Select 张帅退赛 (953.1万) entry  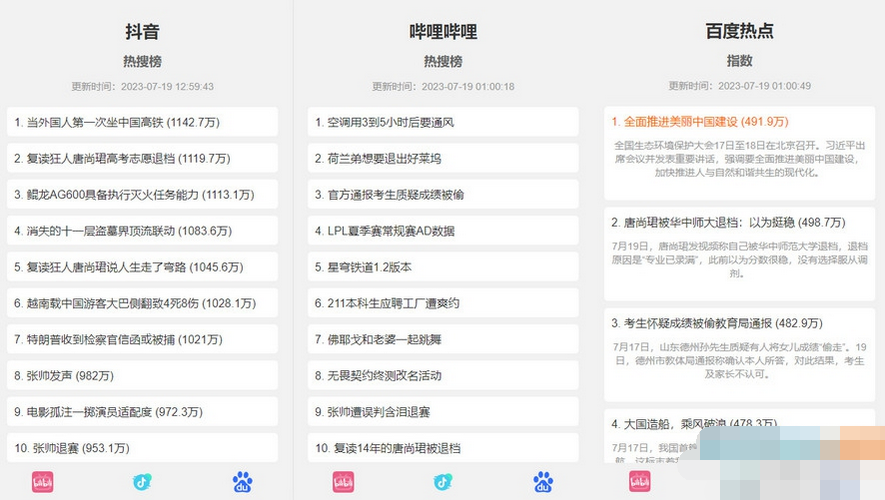coord(142,448)
